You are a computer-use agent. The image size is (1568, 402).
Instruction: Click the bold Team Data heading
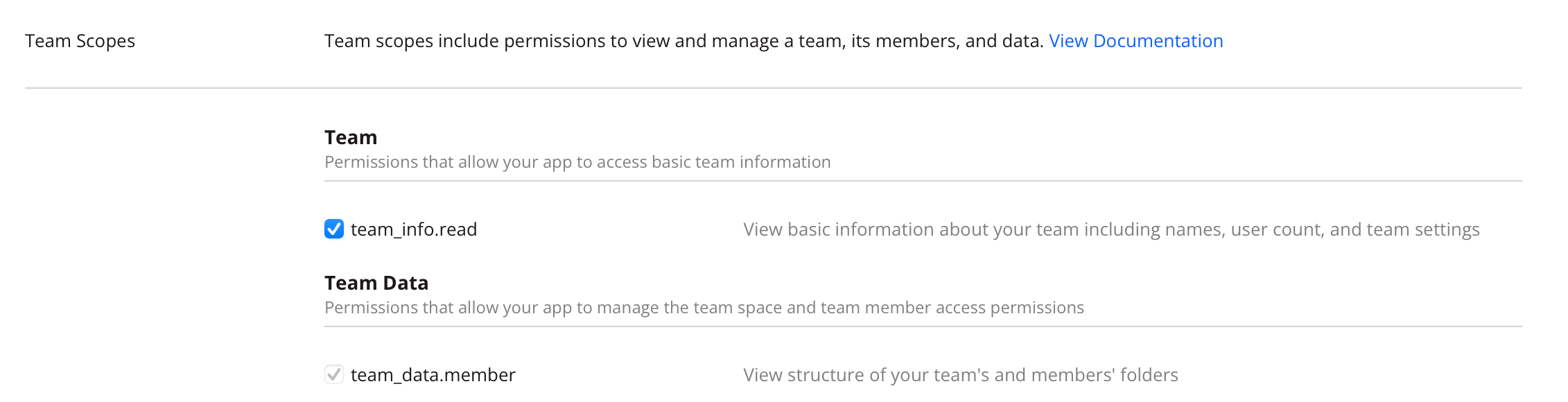coord(376,283)
